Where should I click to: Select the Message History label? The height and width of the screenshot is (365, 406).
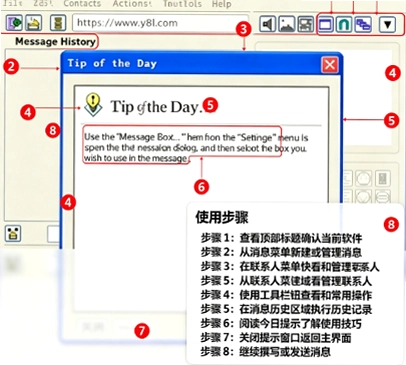[55, 41]
